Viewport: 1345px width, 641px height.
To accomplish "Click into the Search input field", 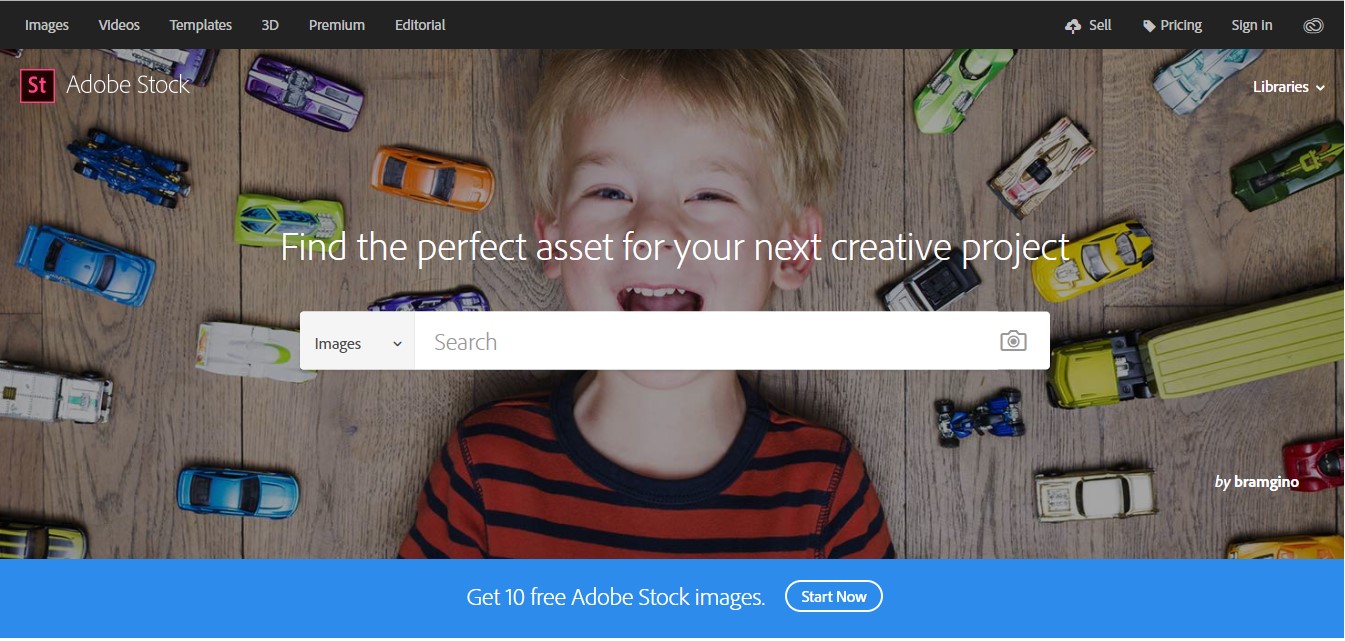I will click(x=700, y=342).
